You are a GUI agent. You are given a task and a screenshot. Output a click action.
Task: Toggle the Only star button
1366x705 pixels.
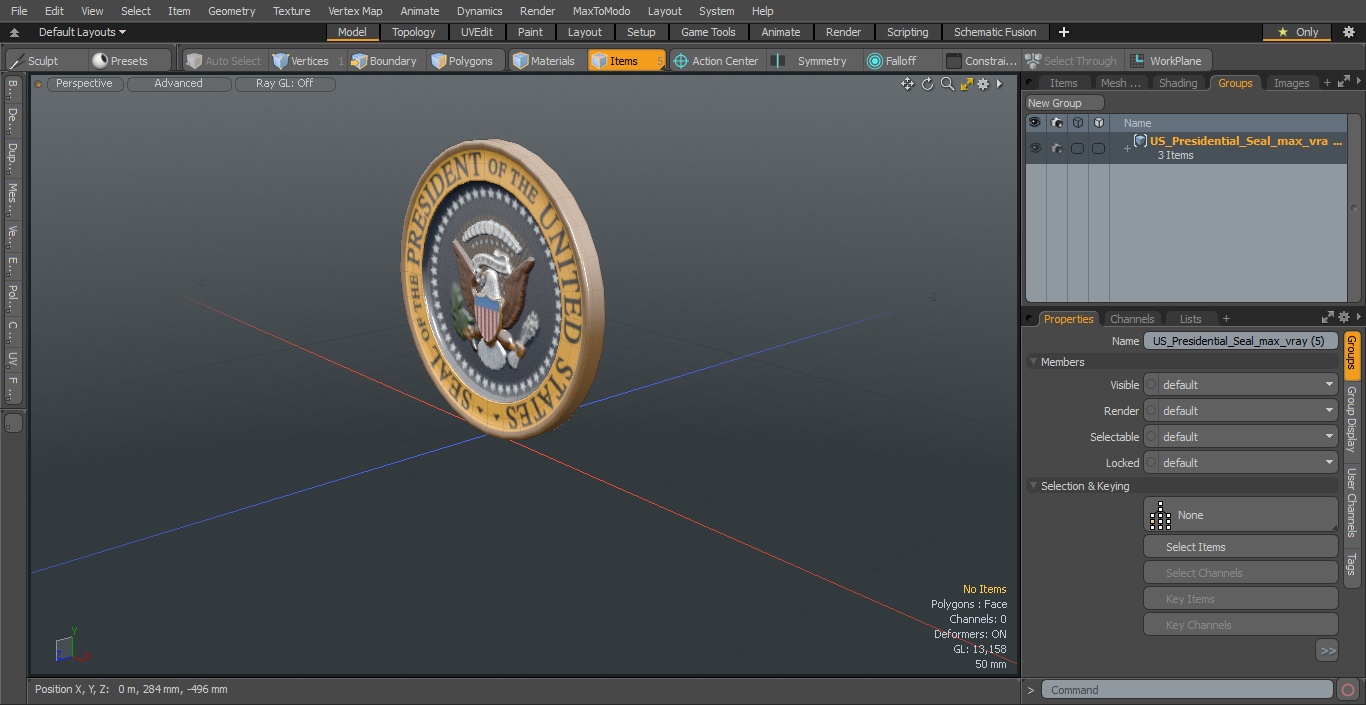[1298, 32]
